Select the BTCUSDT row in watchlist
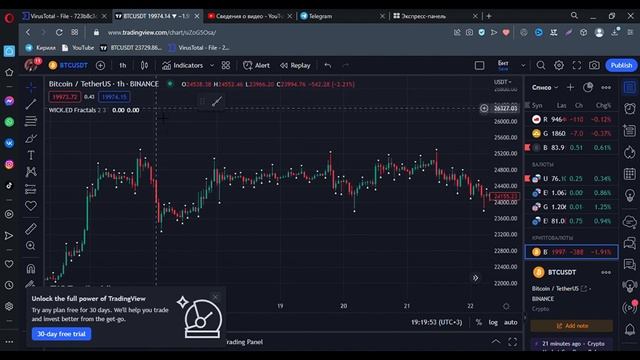Viewport: 640px width, 360px height. point(571,252)
